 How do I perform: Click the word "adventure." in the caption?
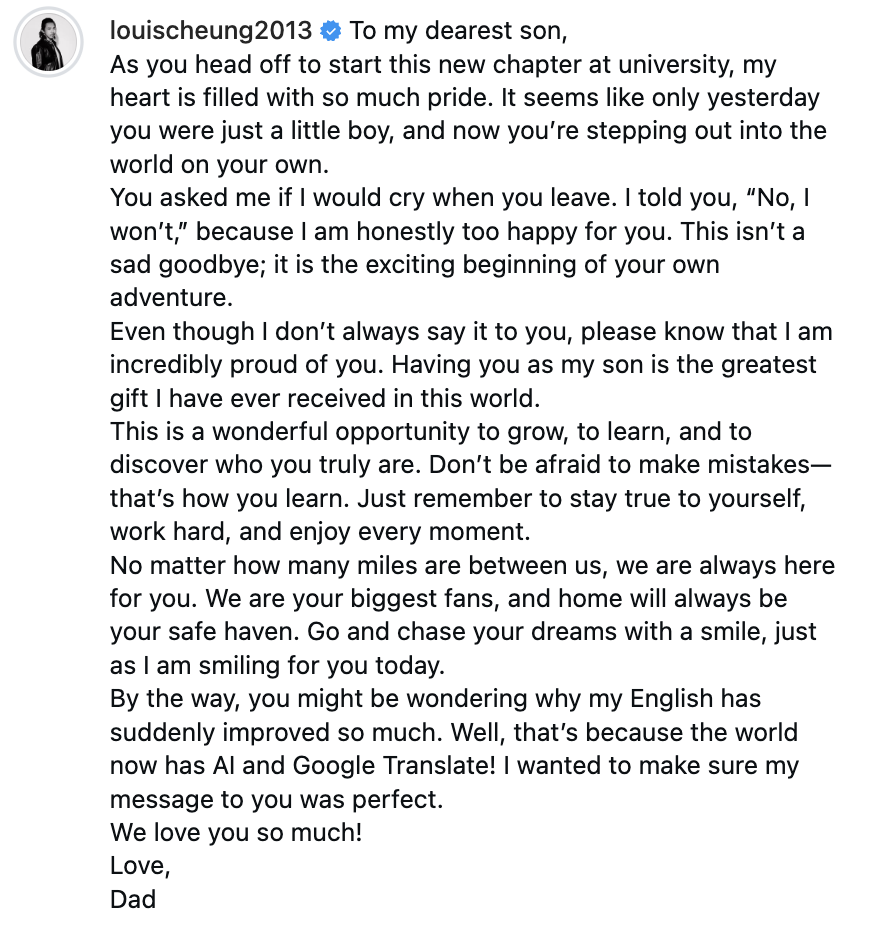(x=166, y=298)
